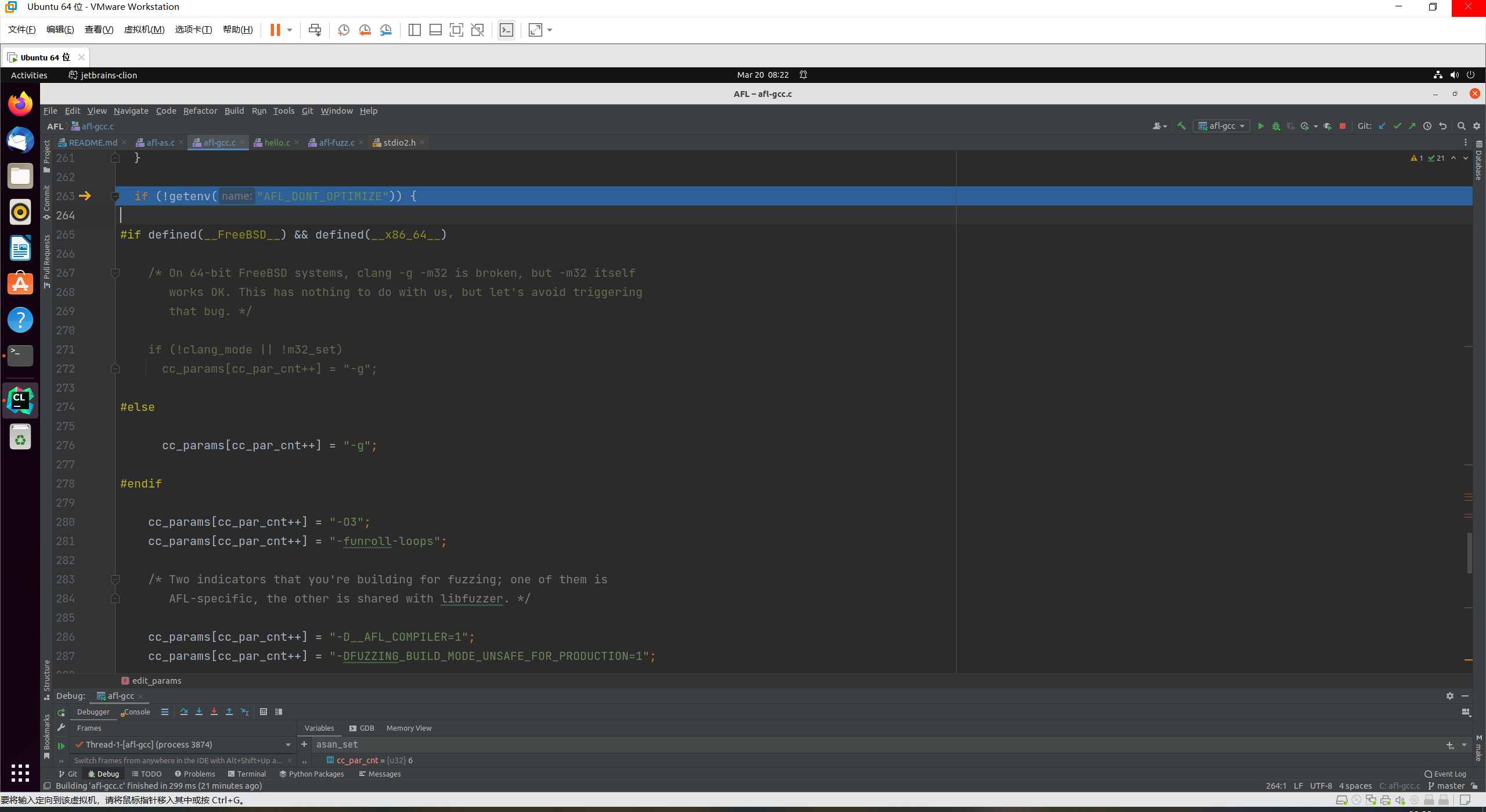The width and height of the screenshot is (1486, 812).
Task: Collapse code fold at line 263
Action: [x=115, y=196]
